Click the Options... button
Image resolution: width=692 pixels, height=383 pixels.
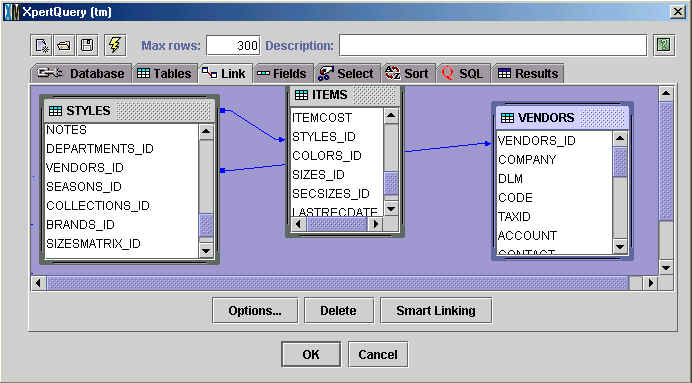(255, 311)
